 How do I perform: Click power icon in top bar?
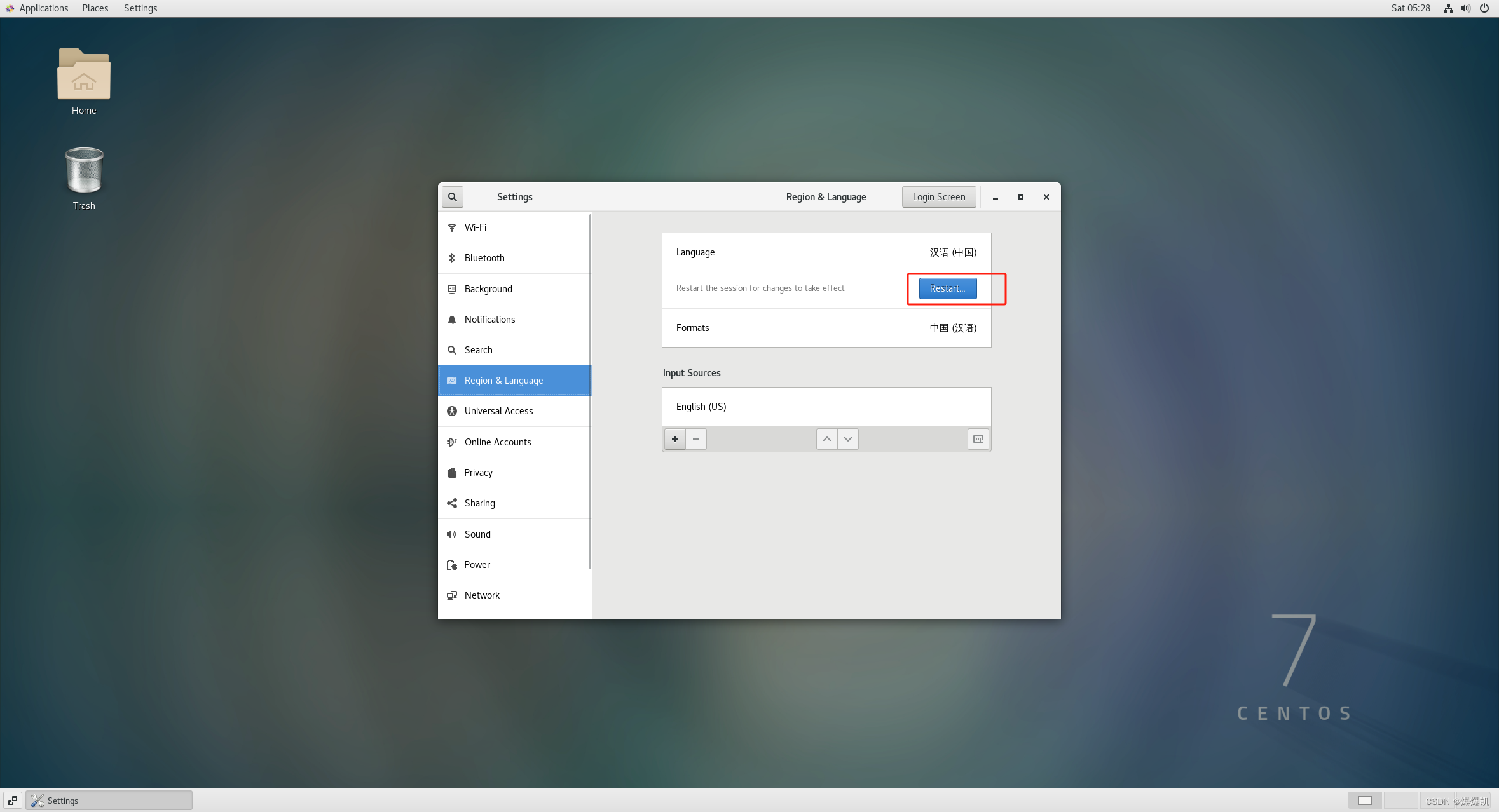[1484, 8]
